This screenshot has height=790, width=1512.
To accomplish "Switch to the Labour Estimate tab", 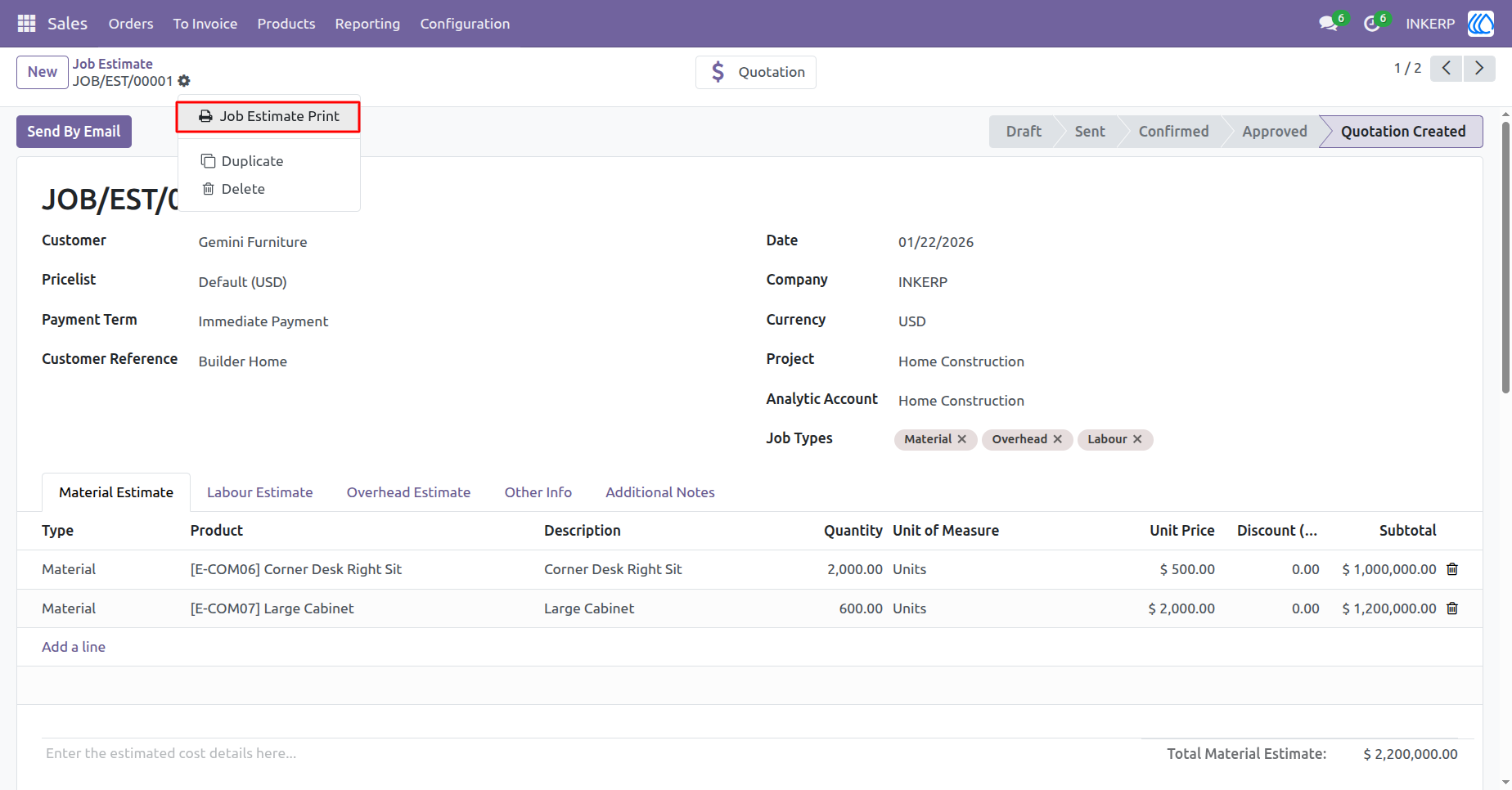I will click(x=260, y=492).
